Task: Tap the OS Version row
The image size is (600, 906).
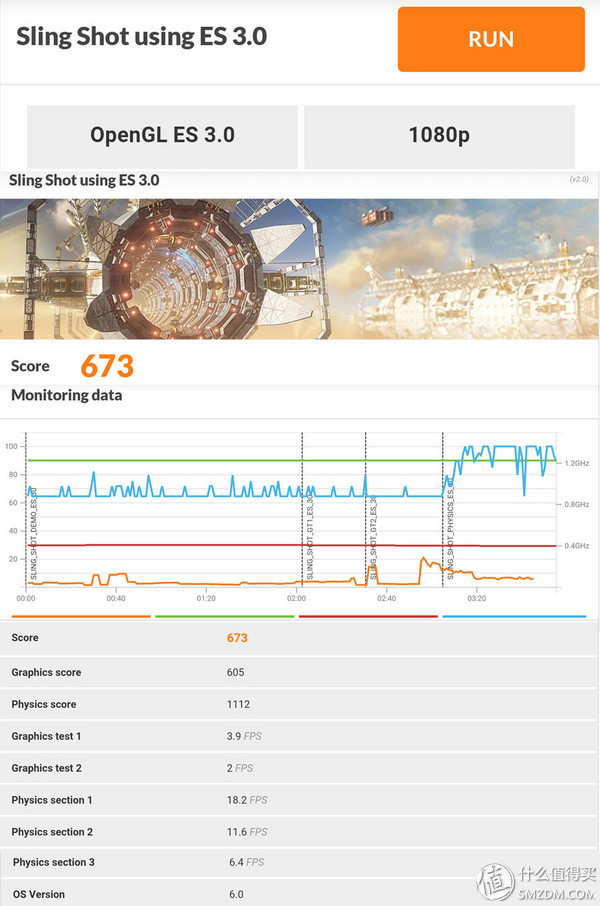Action: click(300, 894)
